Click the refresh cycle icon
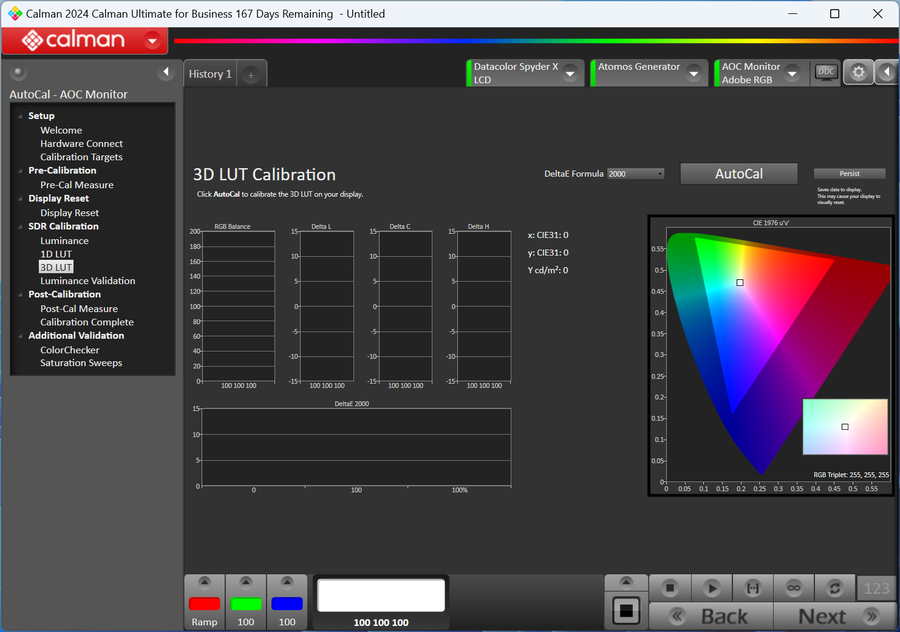Viewport: 900px width, 632px height. point(835,588)
